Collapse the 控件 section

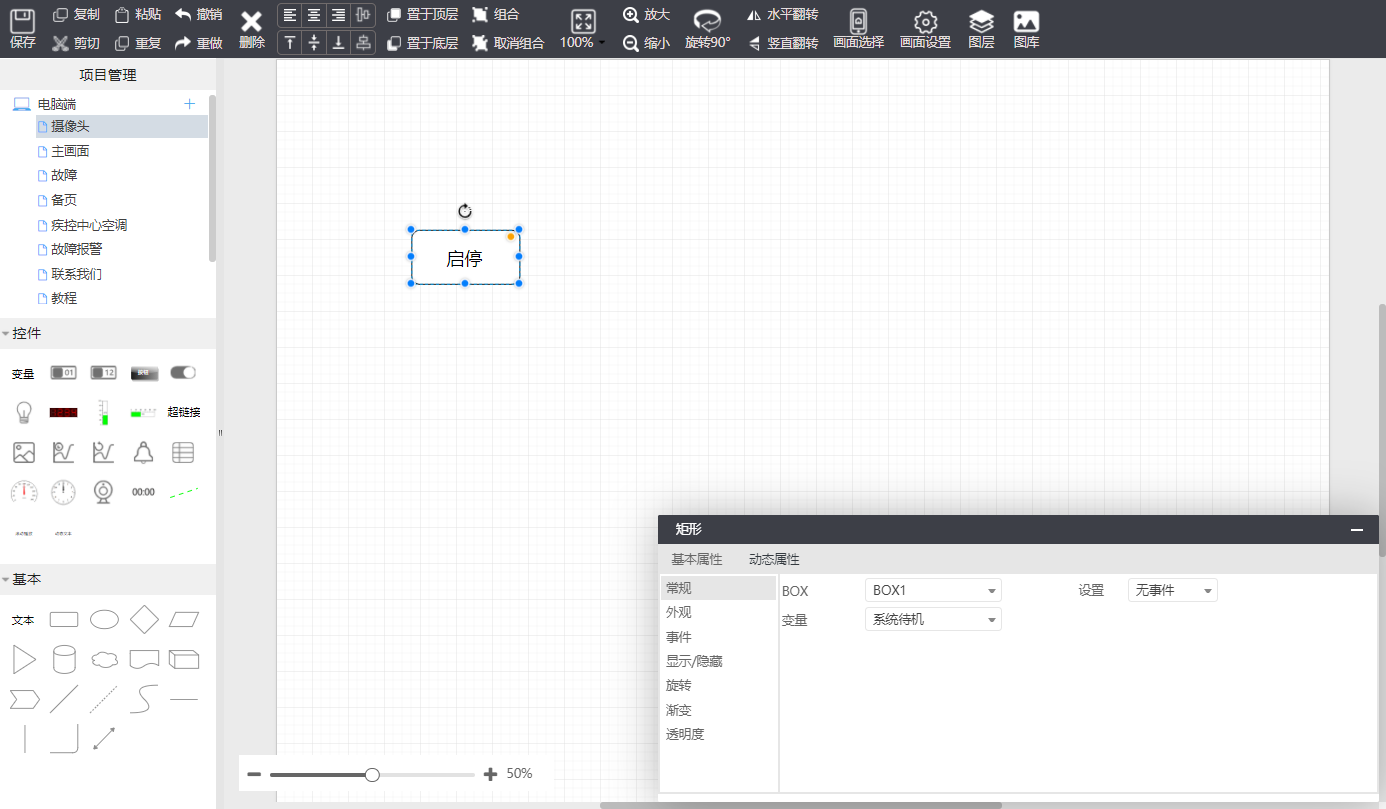6,334
